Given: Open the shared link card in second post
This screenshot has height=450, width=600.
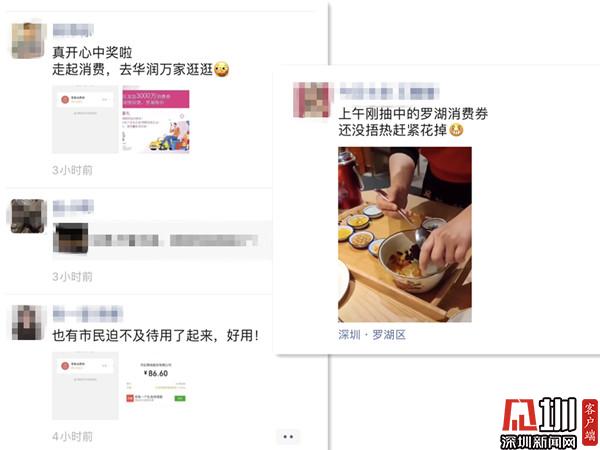Looking at the screenshot, I should (x=162, y=241).
